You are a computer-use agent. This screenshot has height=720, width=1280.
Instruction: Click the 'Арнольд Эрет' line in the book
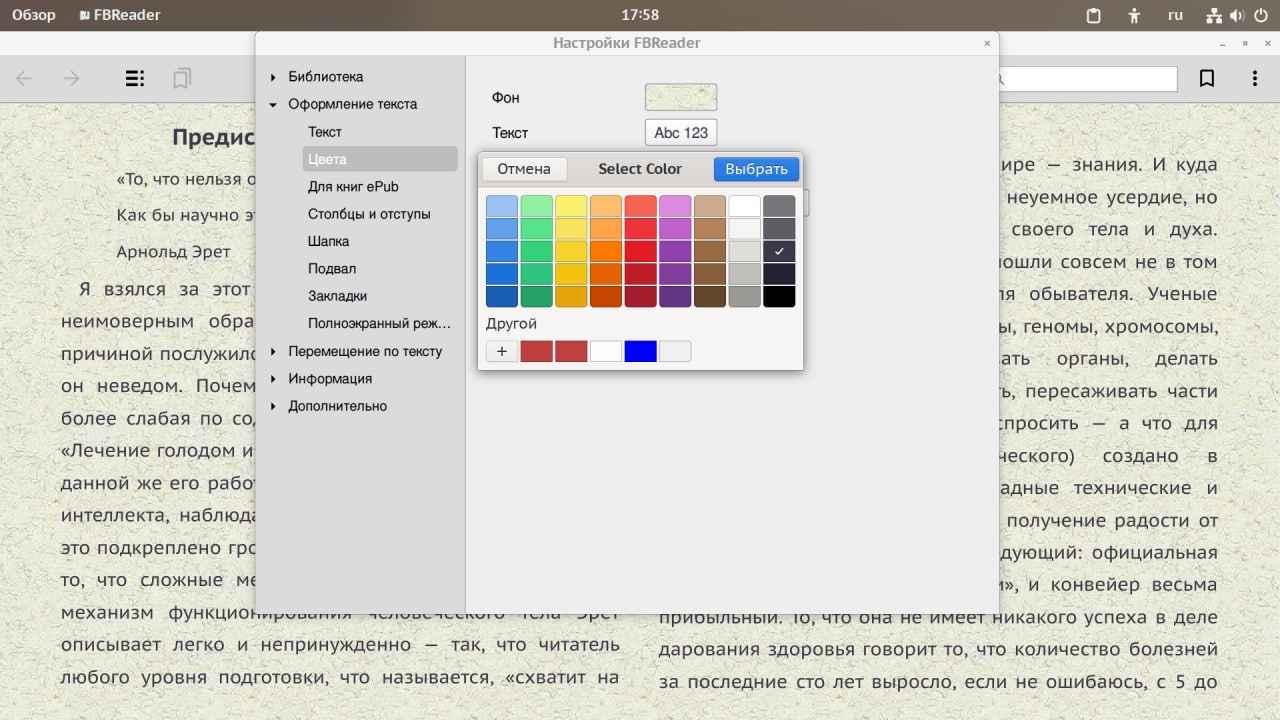pyautogui.click(x=174, y=252)
